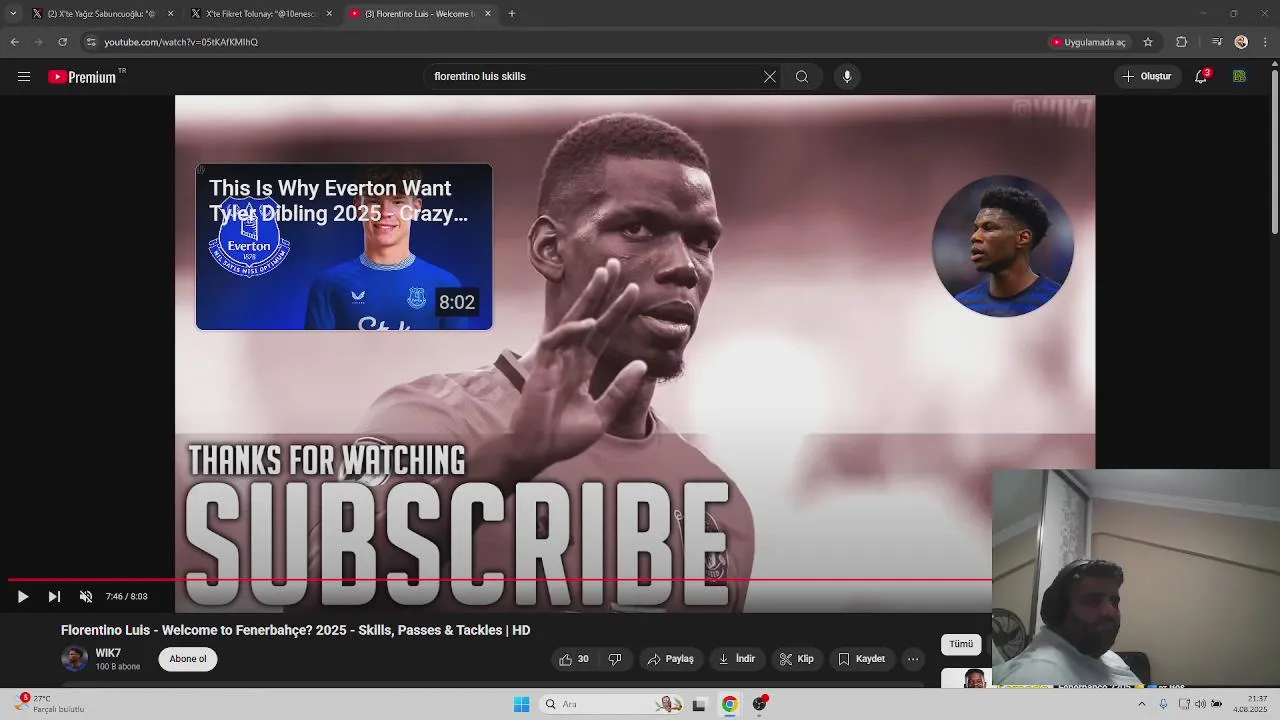
Task: Run search with magnifier button
Action: (802, 77)
